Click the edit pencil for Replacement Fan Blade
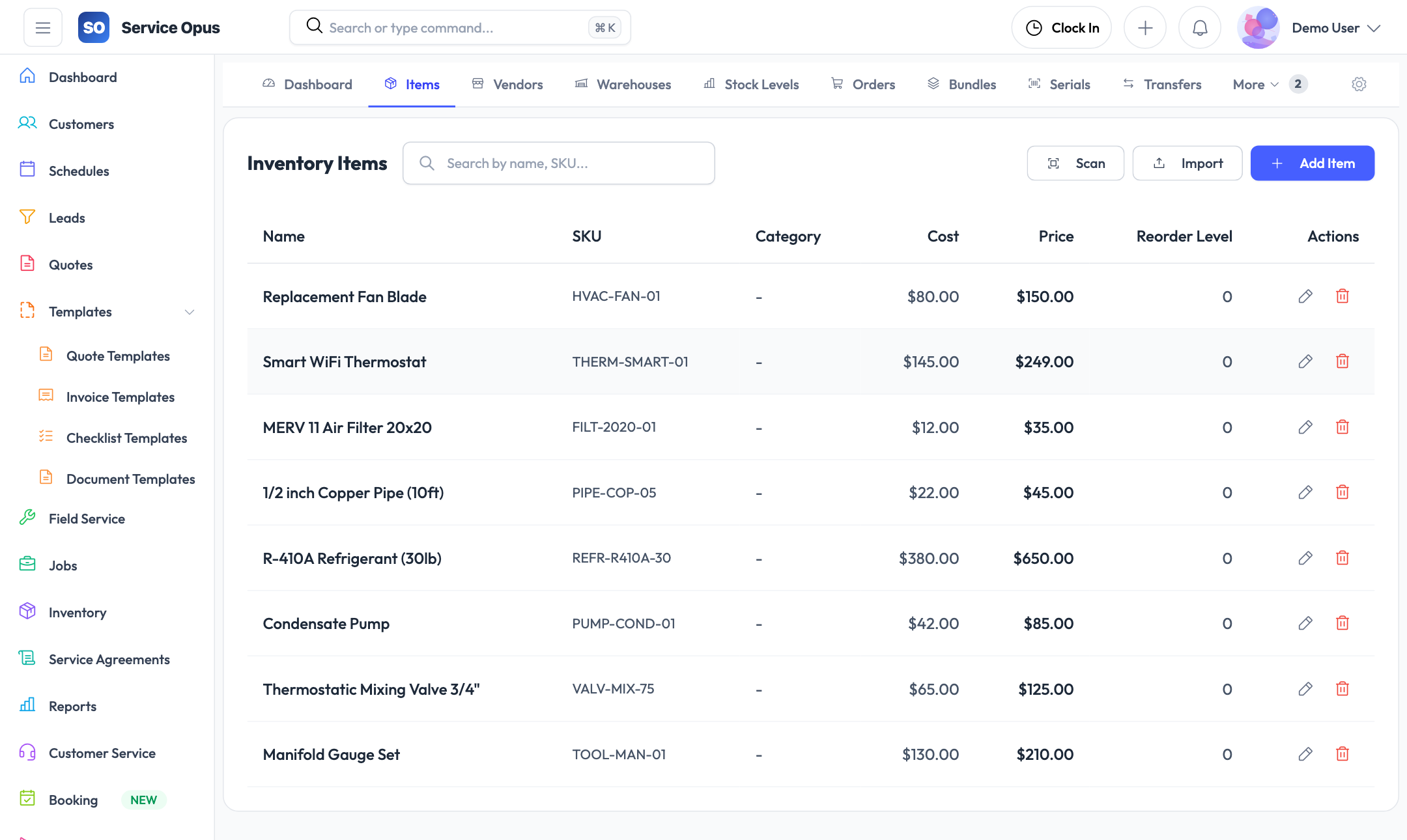1407x840 pixels. [1305, 296]
